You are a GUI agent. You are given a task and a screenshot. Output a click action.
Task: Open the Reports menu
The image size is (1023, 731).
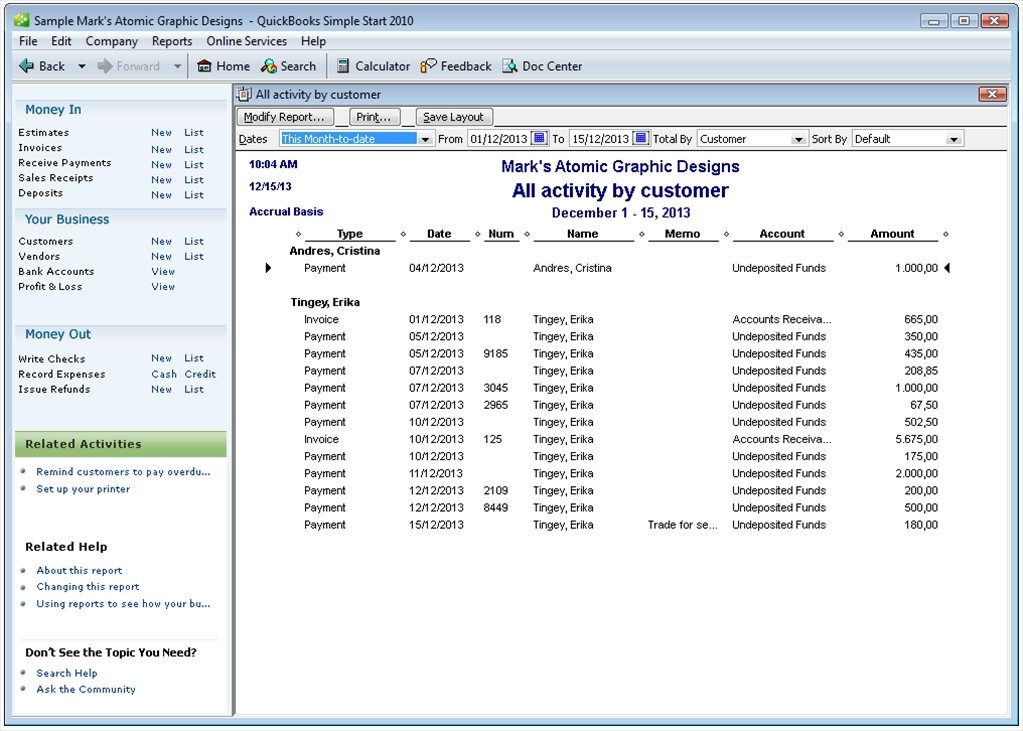pyautogui.click(x=172, y=41)
